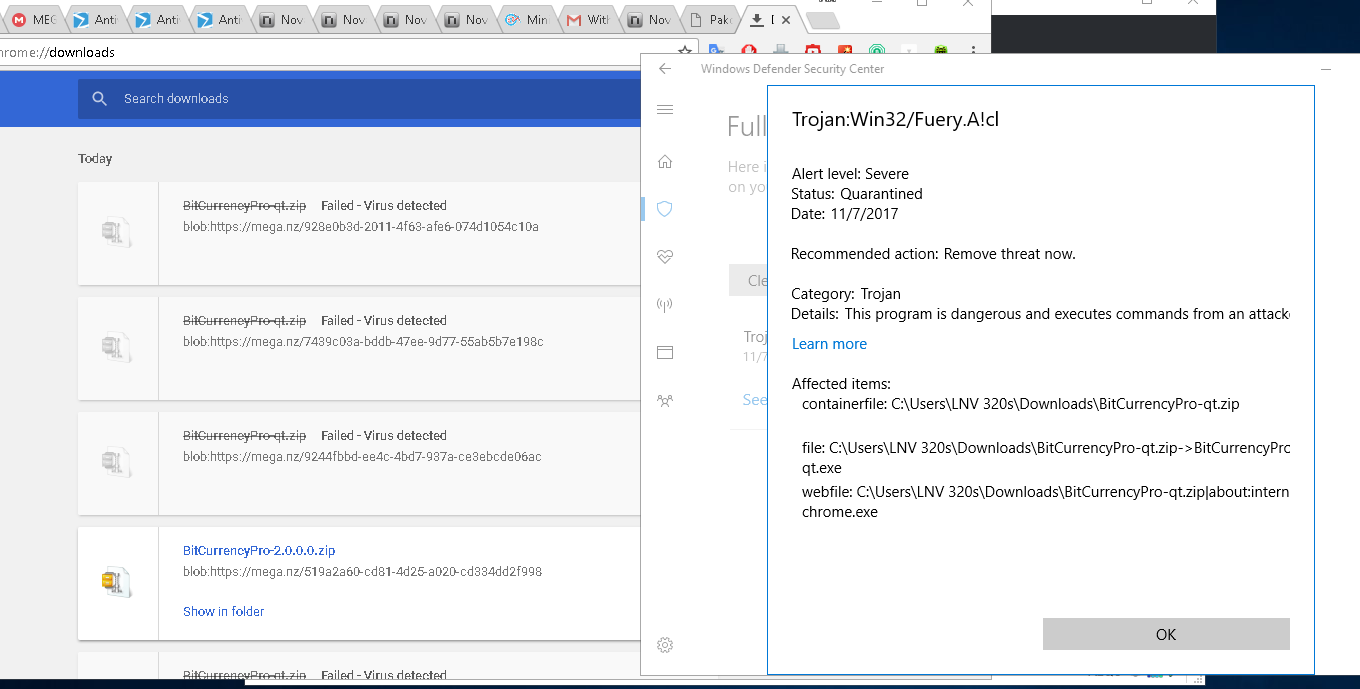Viewport: 1360px width, 689px height.
Task: Open App & browser control icon
Action: (x=665, y=352)
